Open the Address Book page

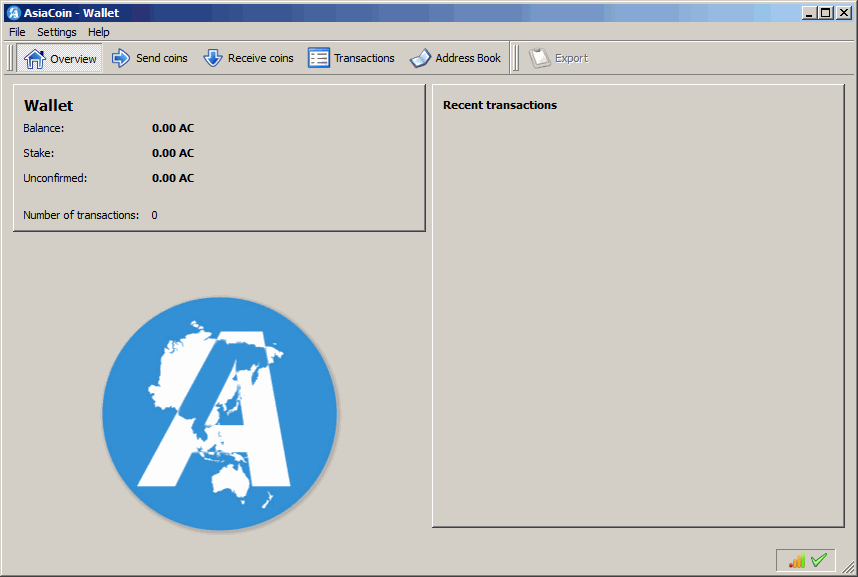455,58
